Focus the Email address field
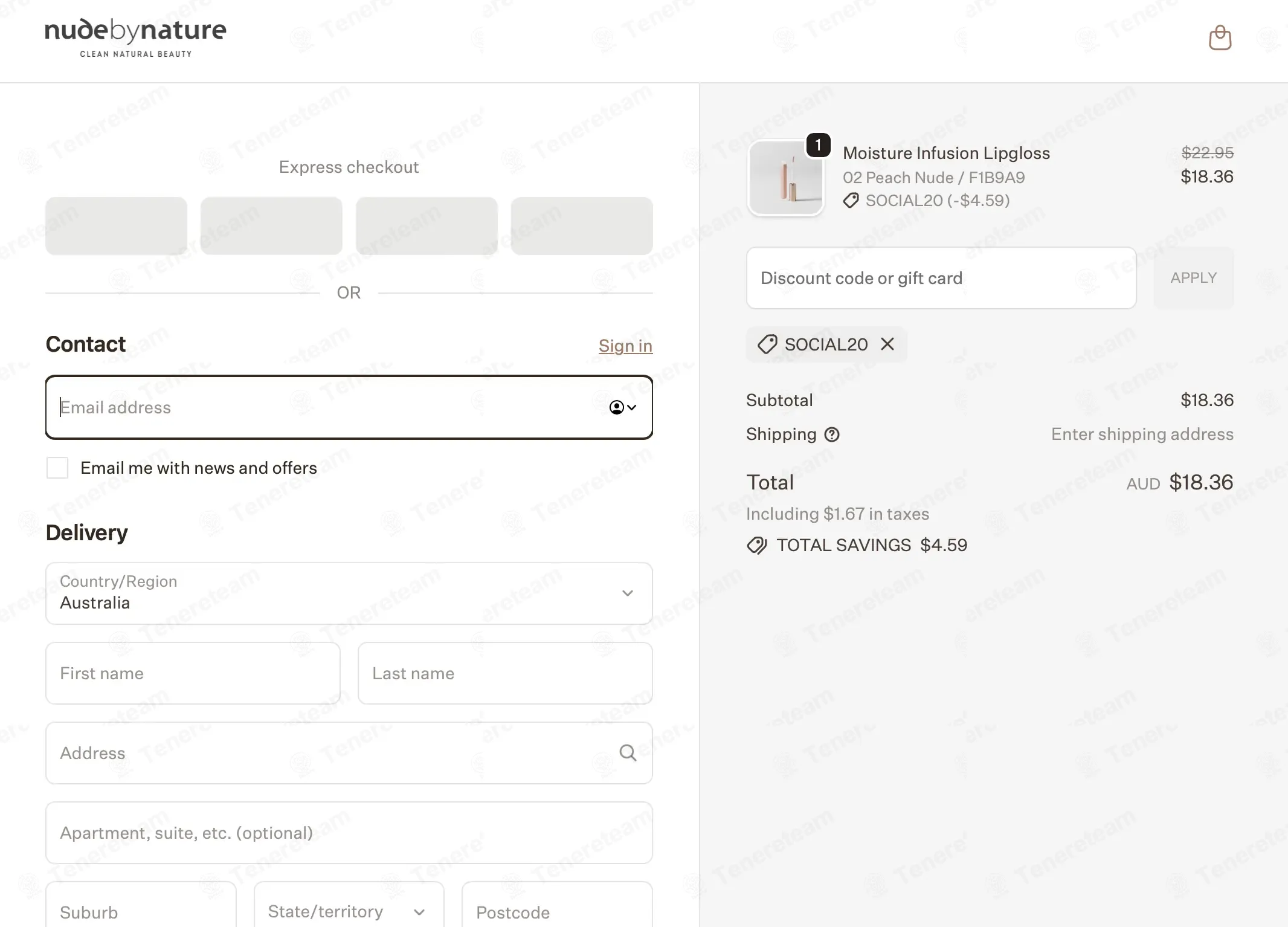 (349, 407)
